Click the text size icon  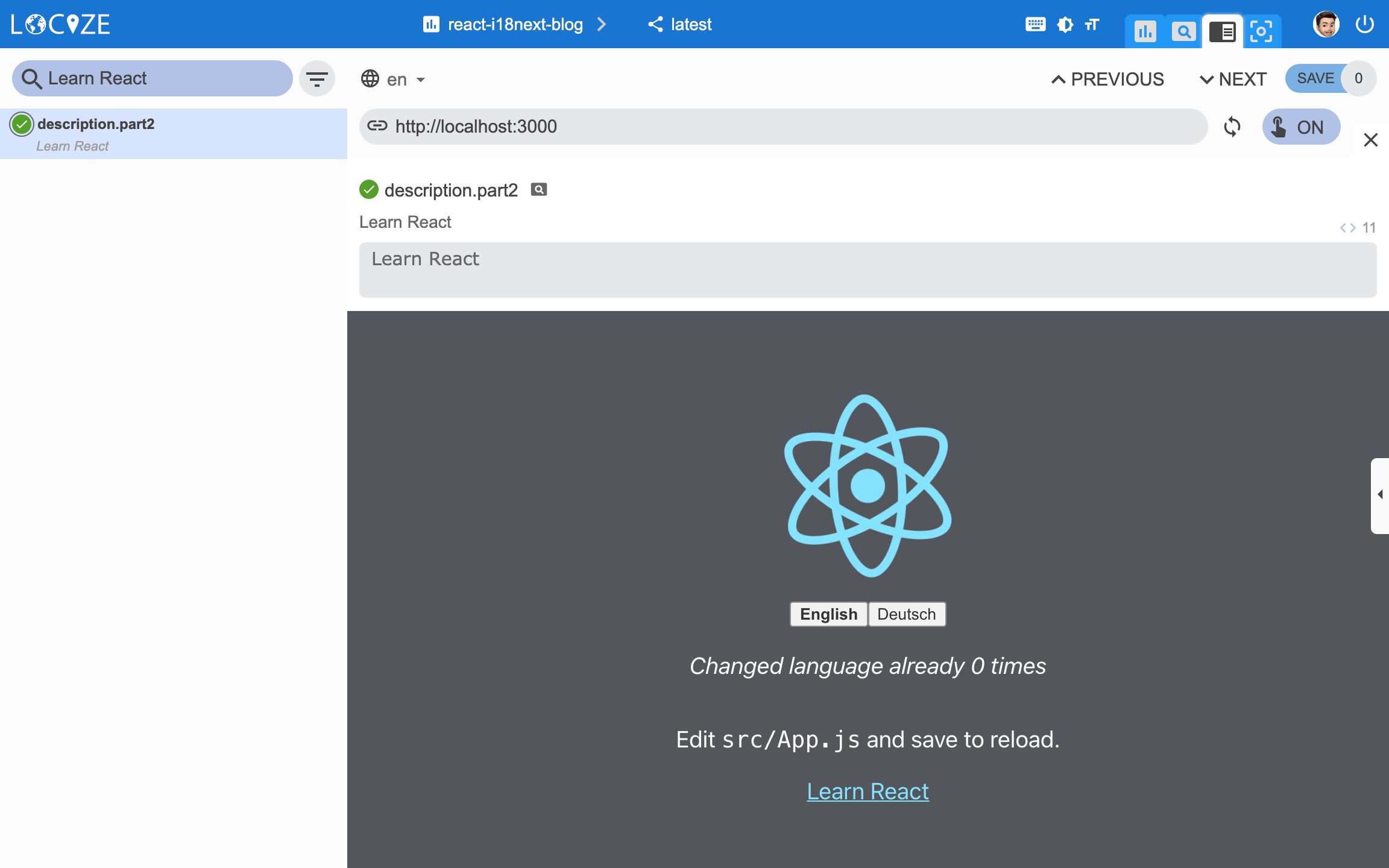pyautogui.click(x=1092, y=25)
